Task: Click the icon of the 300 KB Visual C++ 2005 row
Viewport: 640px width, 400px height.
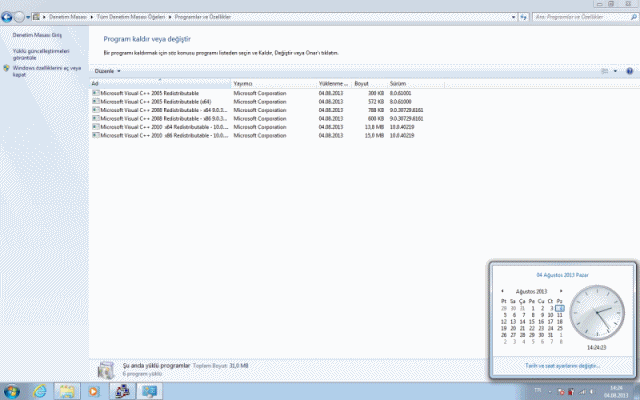Action: pyautogui.click(x=96, y=93)
